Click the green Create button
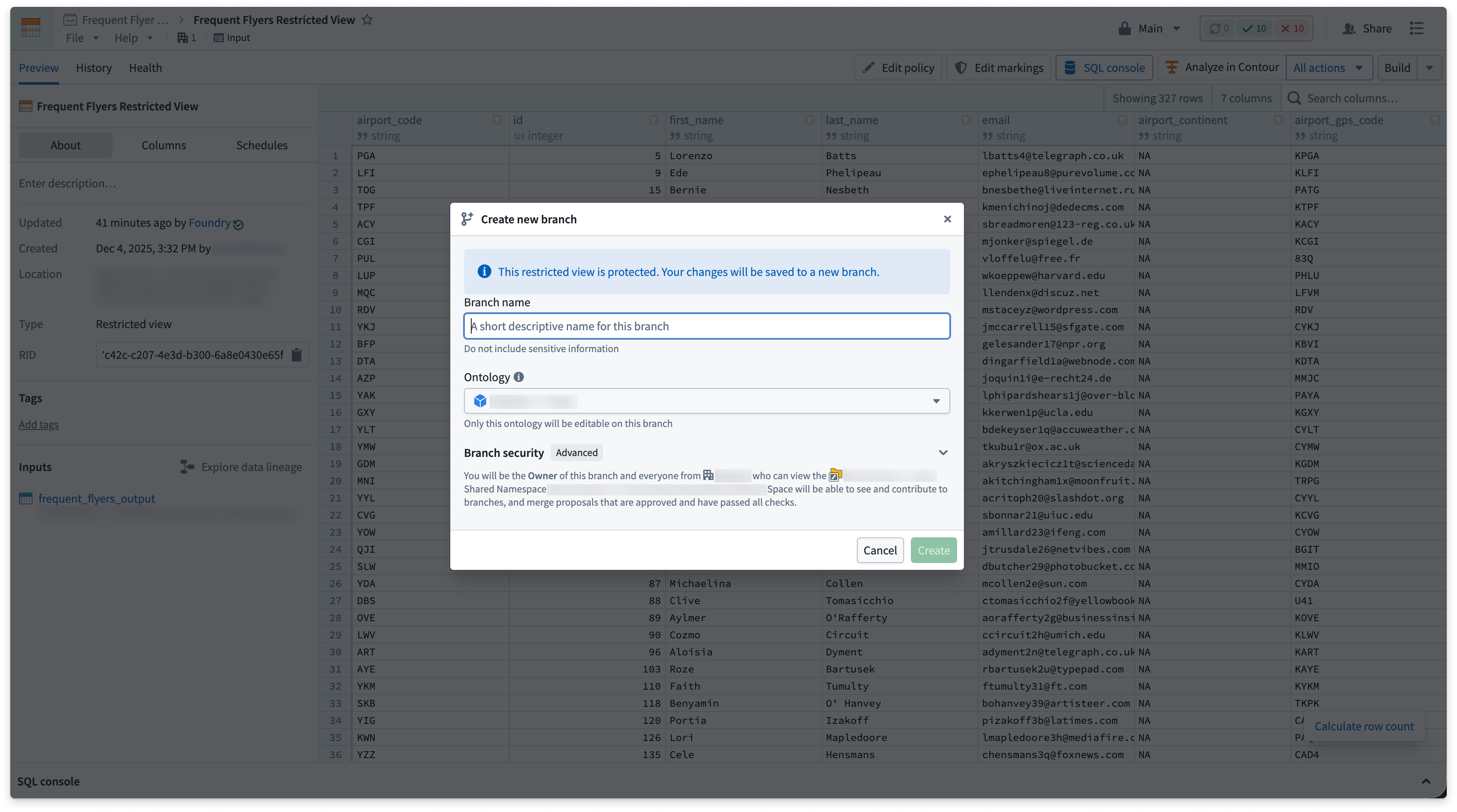This screenshot has height=812, width=1457. (x=933, y=550)
